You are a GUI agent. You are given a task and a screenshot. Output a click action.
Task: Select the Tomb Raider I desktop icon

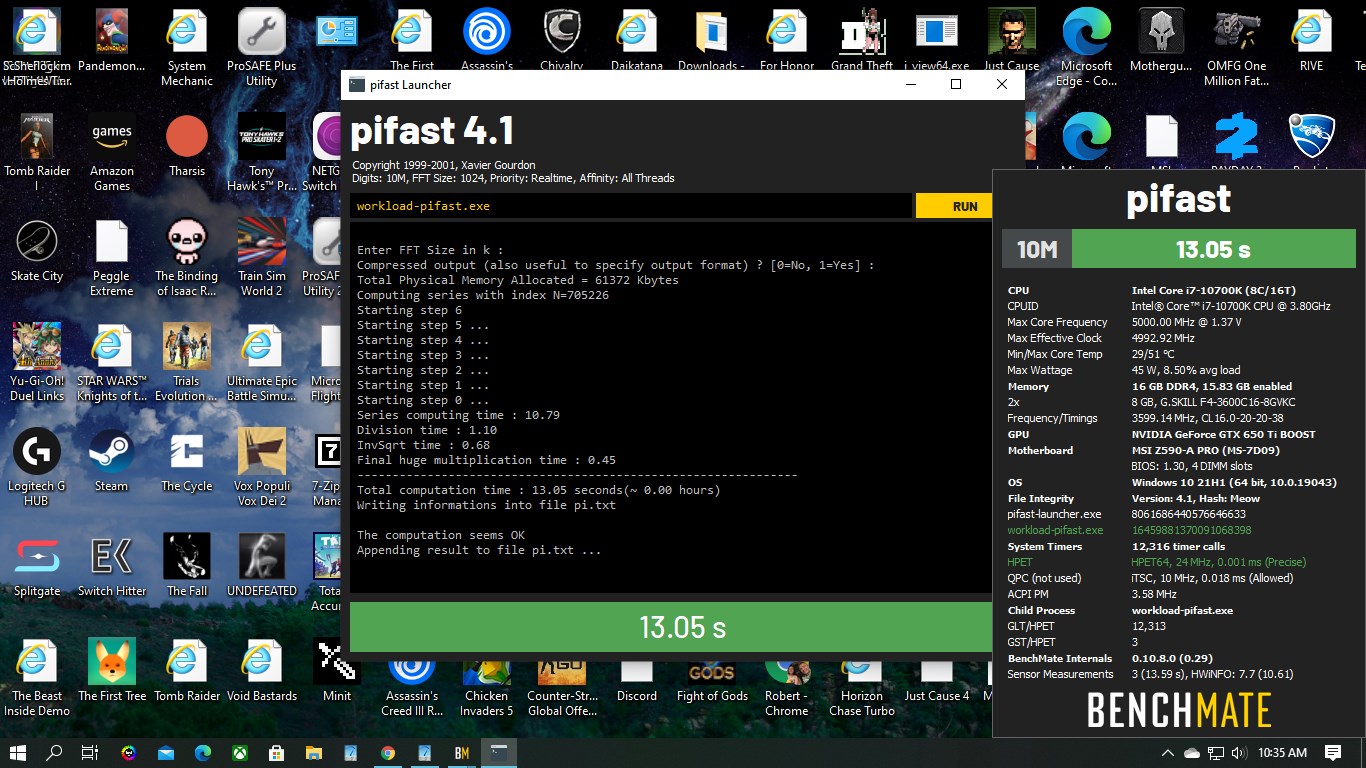[x=37, y=152]
